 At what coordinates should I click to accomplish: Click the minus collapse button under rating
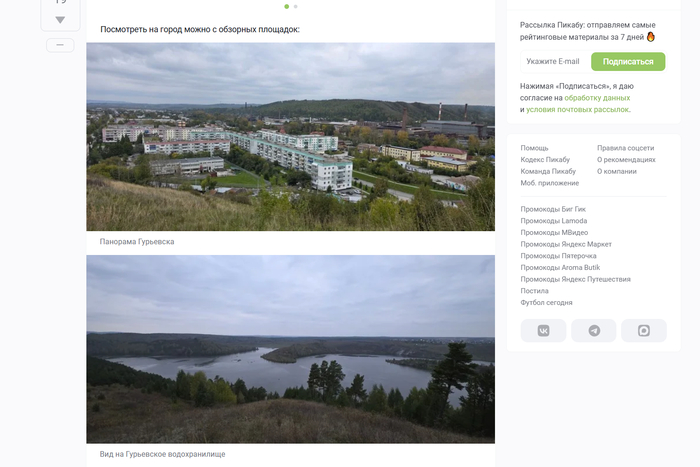pyautogui.click(x=60, y=45)
